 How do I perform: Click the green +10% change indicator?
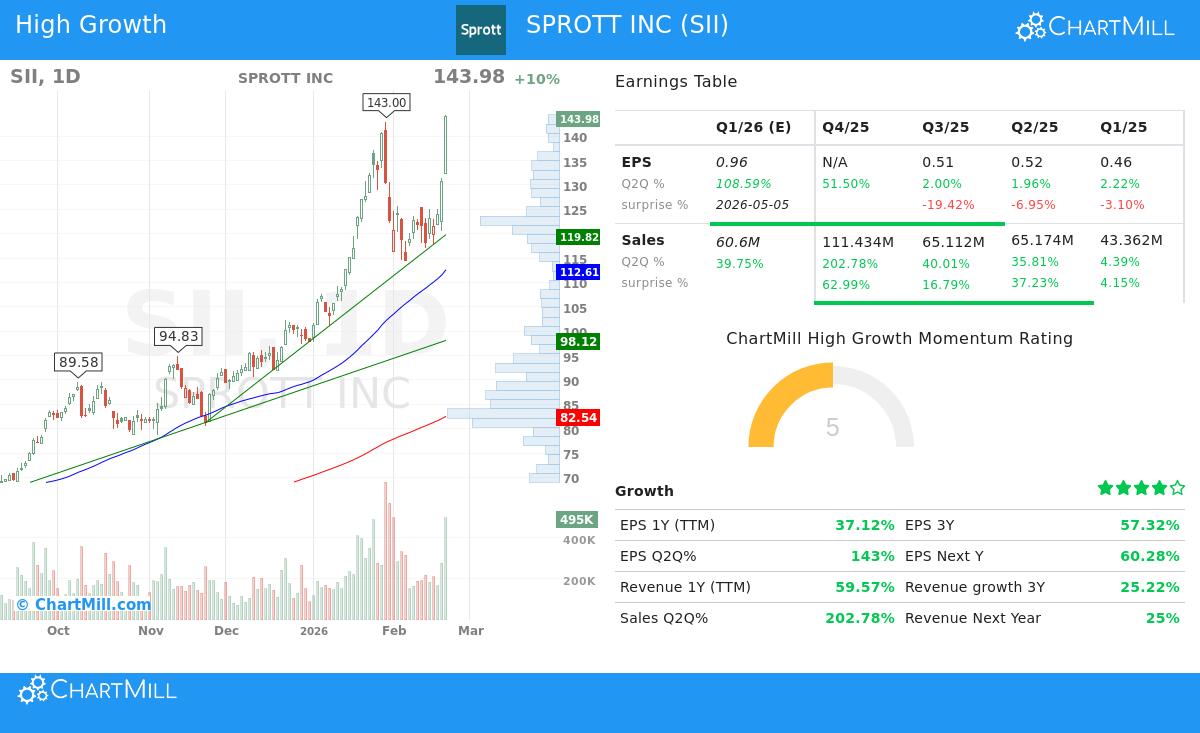[x=537, y=78]
